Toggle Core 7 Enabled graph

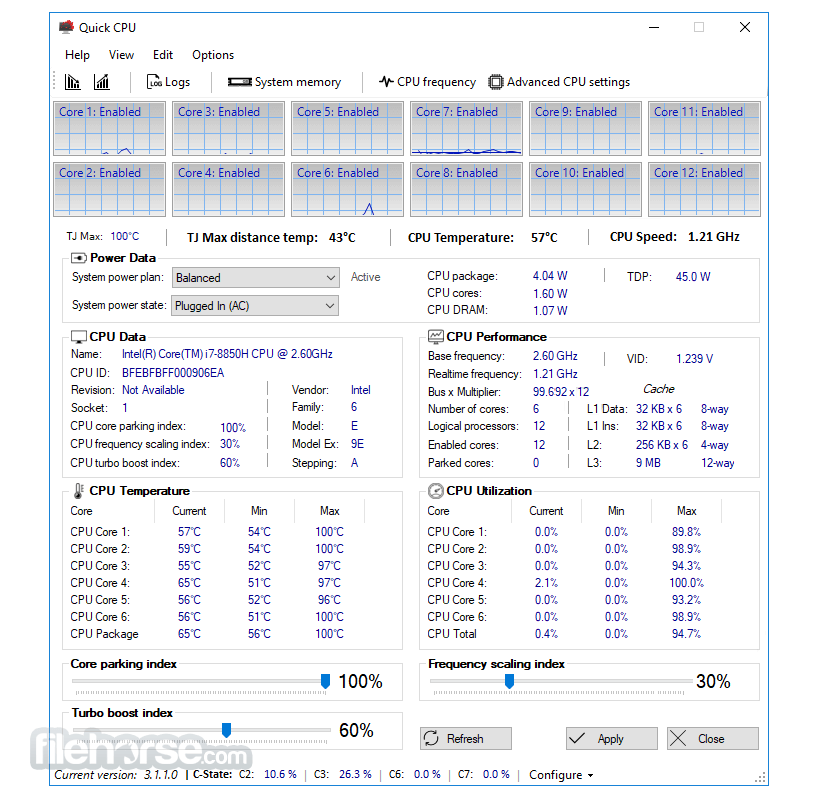tap(466, 129)
